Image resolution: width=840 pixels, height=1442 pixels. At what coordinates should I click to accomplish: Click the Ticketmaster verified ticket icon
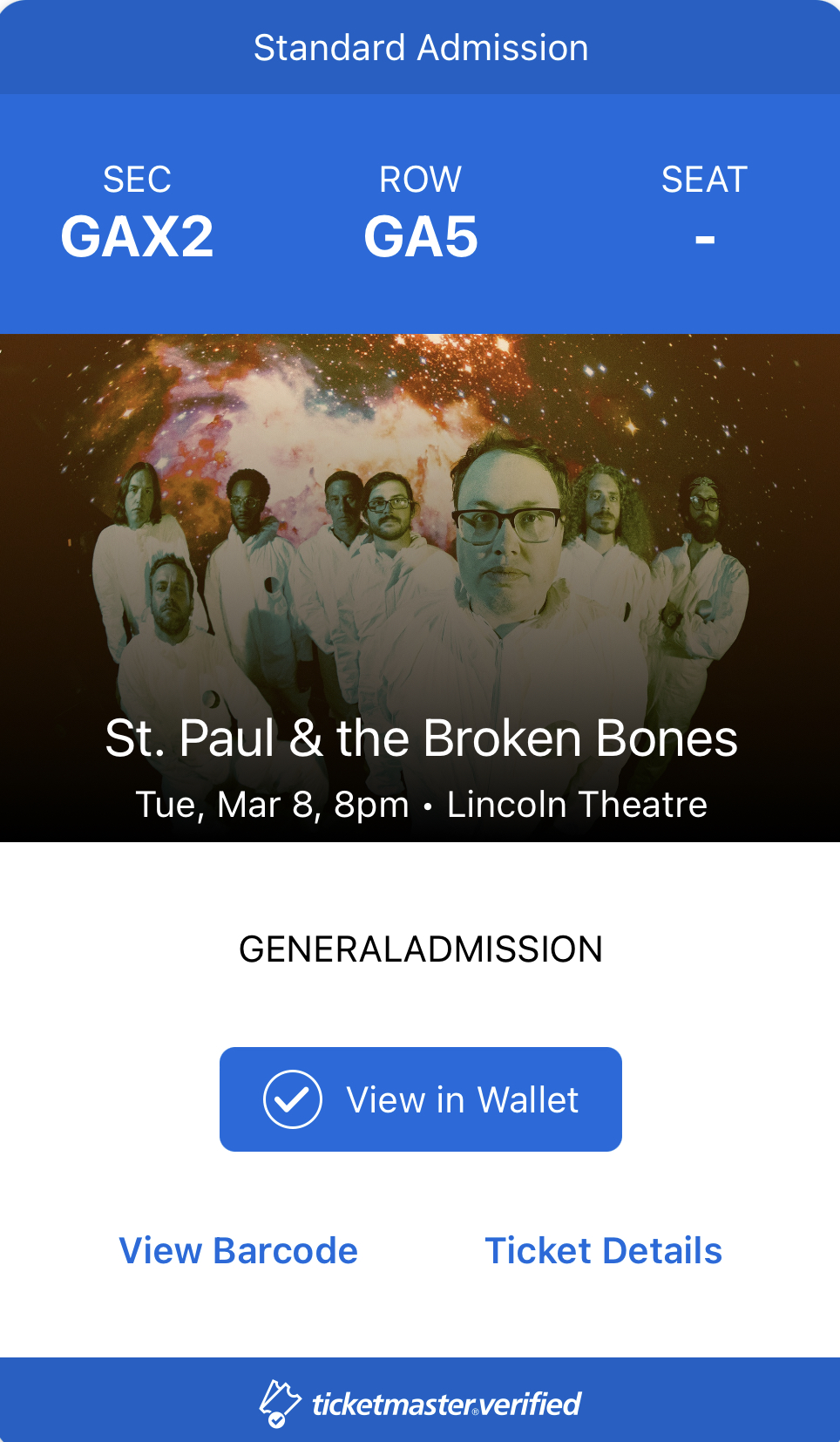click(280, 1404)
